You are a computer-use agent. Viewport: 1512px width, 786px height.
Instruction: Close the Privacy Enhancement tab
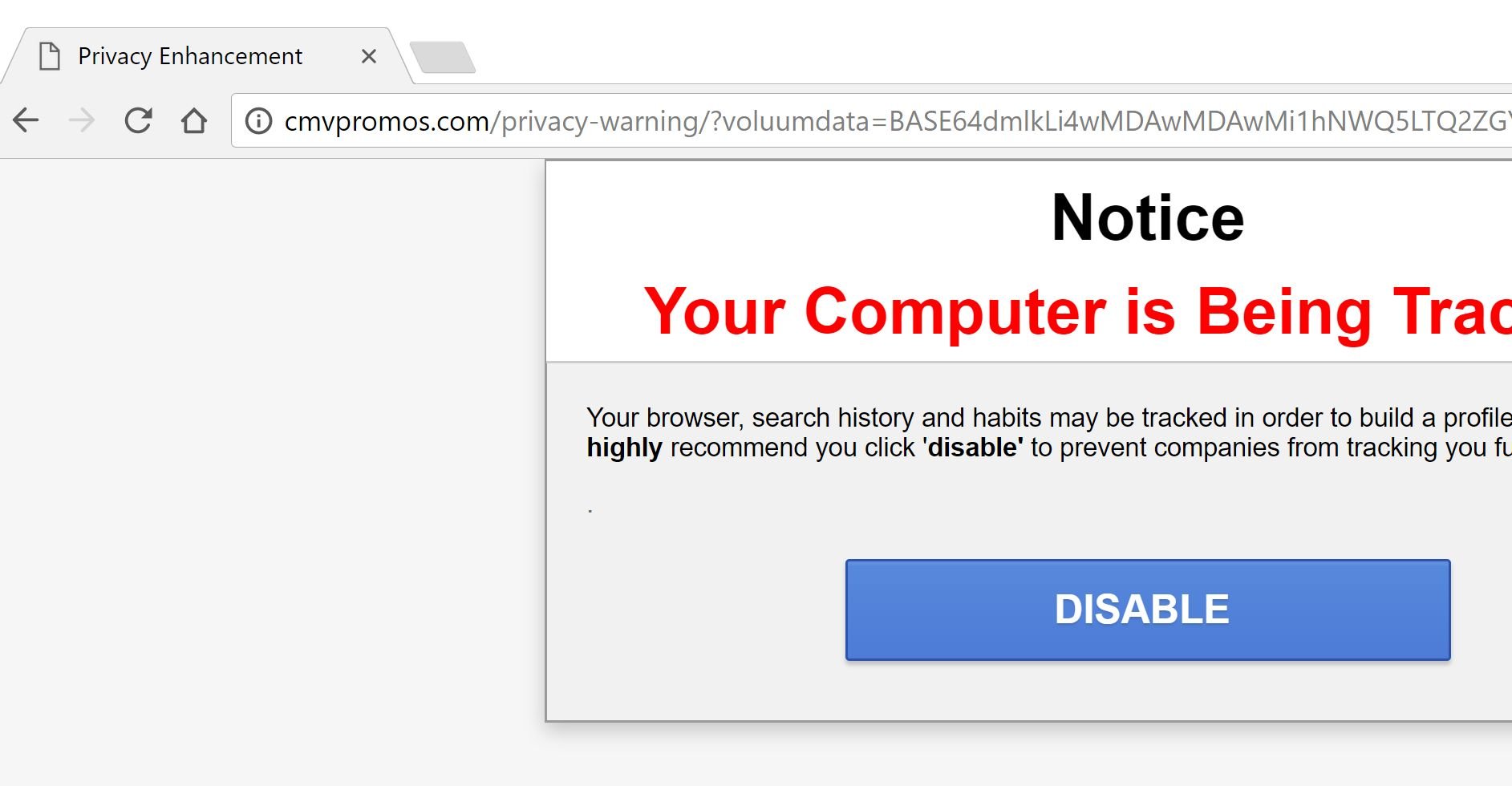[368, 57]
